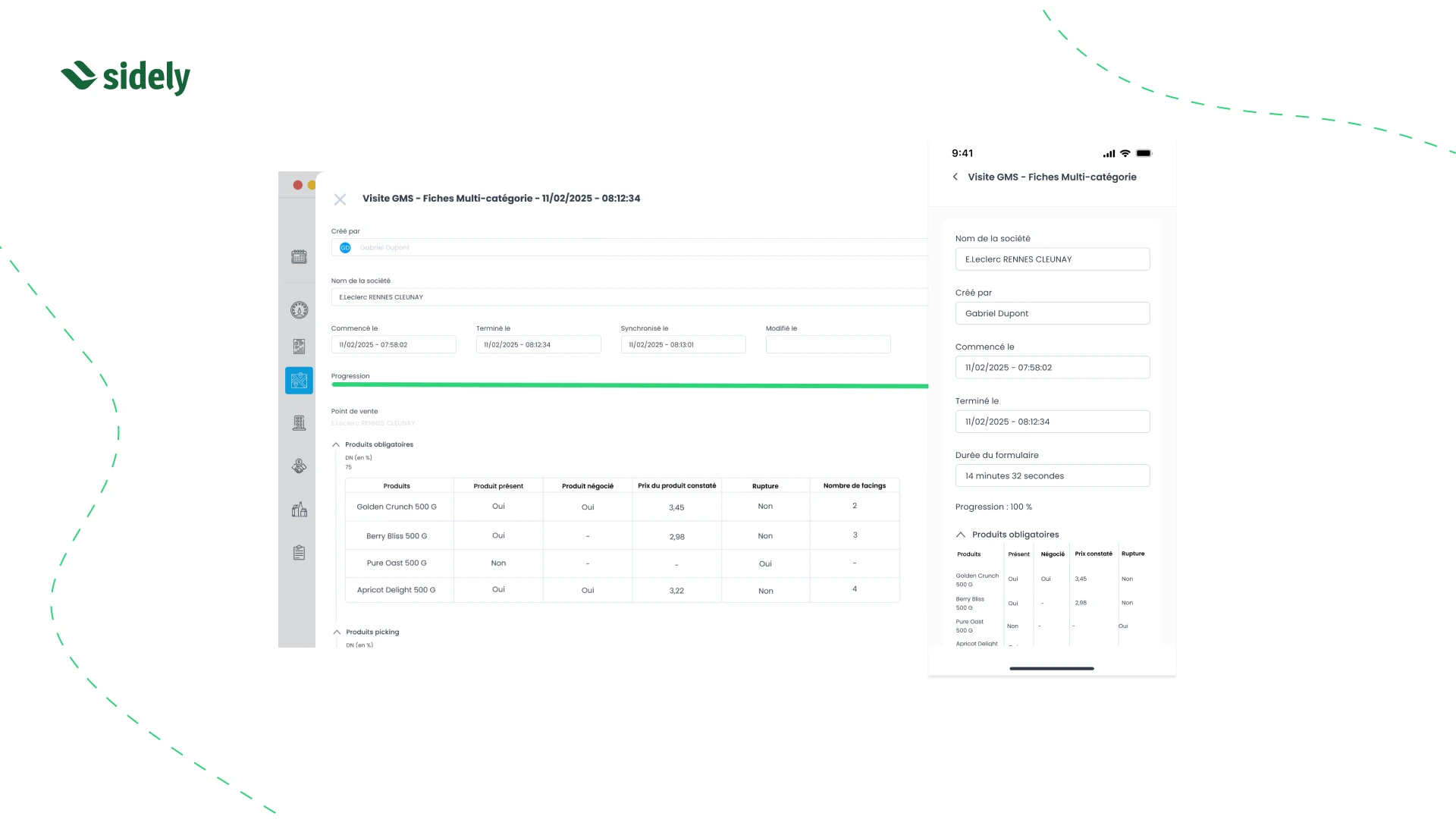Open the clipboard forms icon
1456x819 pixels.
tap(299, 553)
